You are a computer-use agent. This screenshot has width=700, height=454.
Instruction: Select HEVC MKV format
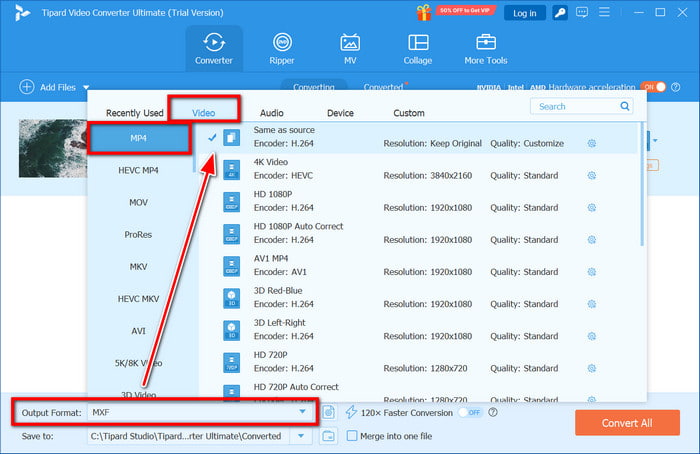pyautogui.click(x=138, y=299)
